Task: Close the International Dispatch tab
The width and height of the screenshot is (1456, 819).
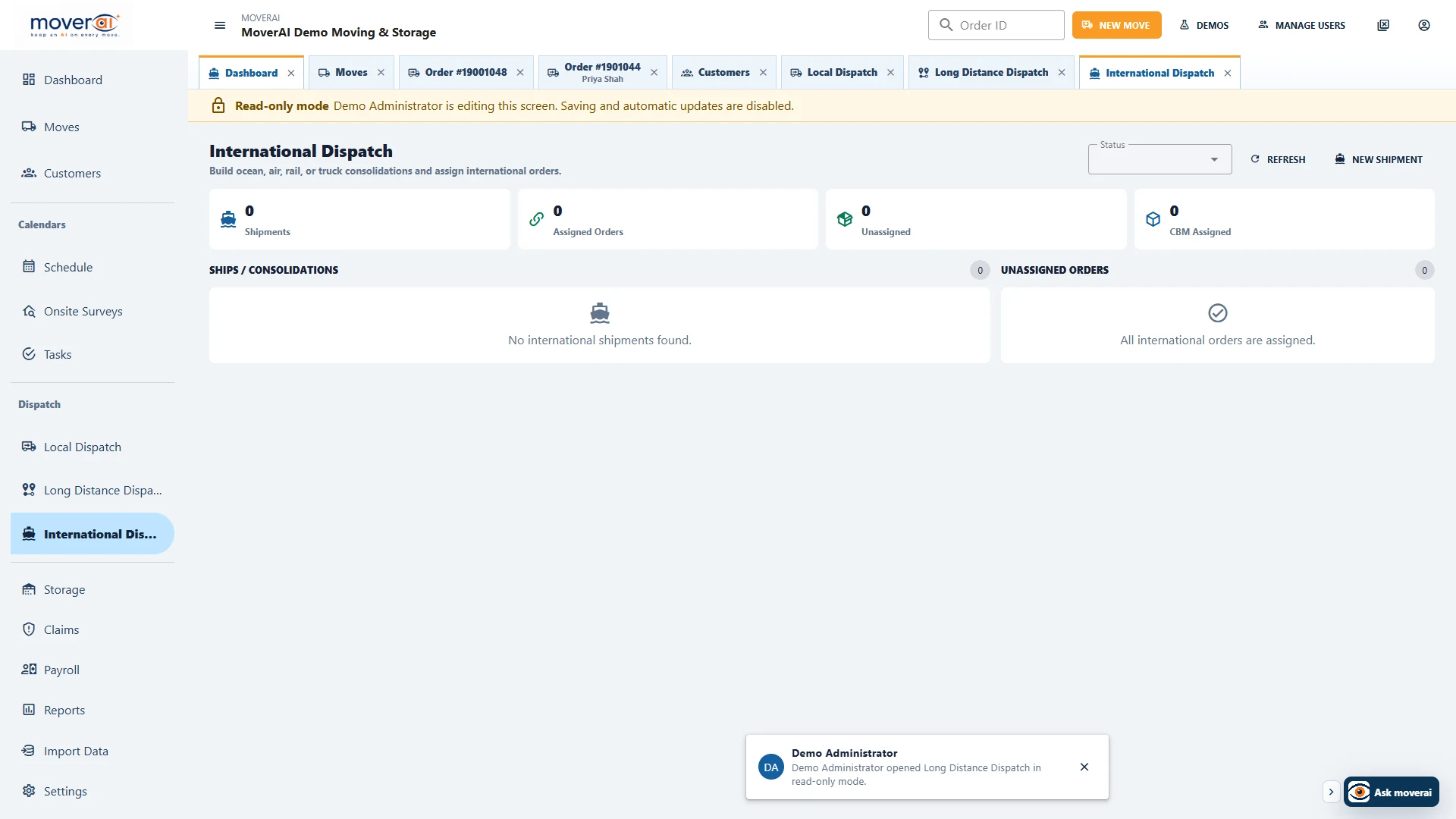Action: point(1228,73)
